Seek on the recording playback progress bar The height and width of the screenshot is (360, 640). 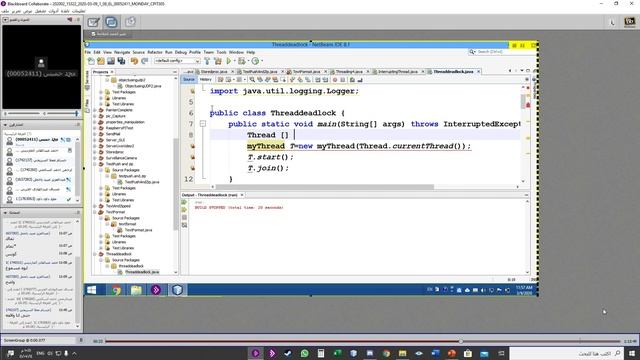coord(362,341)
